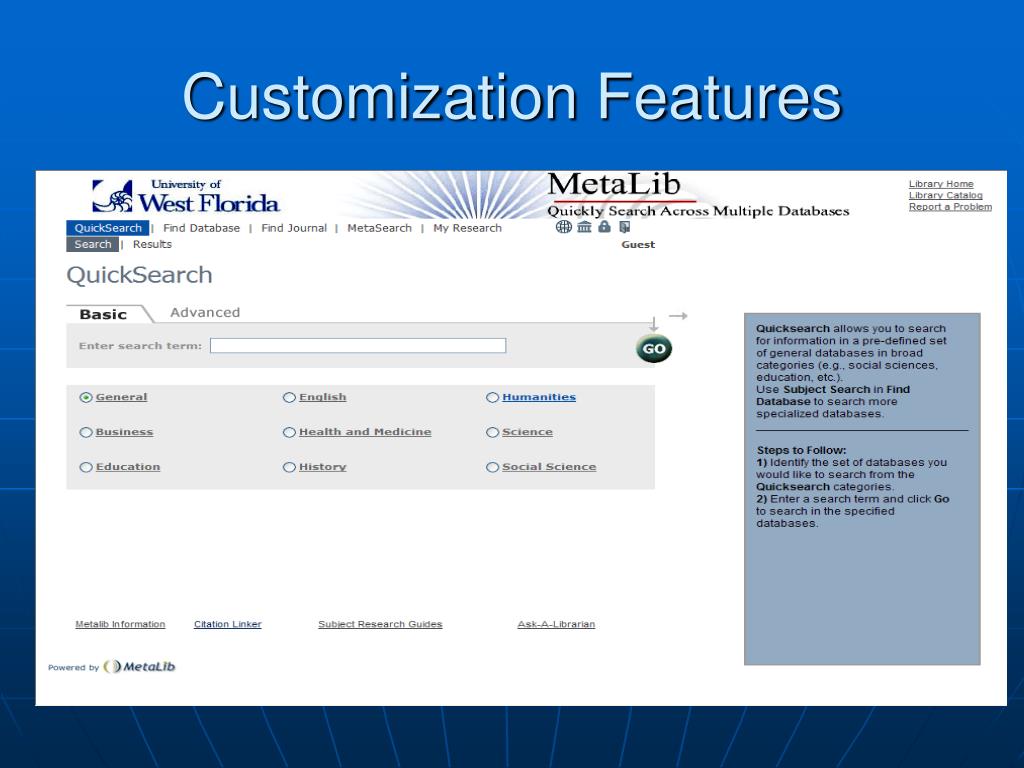This screenshot has width=1024, height=768.
Task: Switch to the Results sub-tab
Action: coord(152,244)
